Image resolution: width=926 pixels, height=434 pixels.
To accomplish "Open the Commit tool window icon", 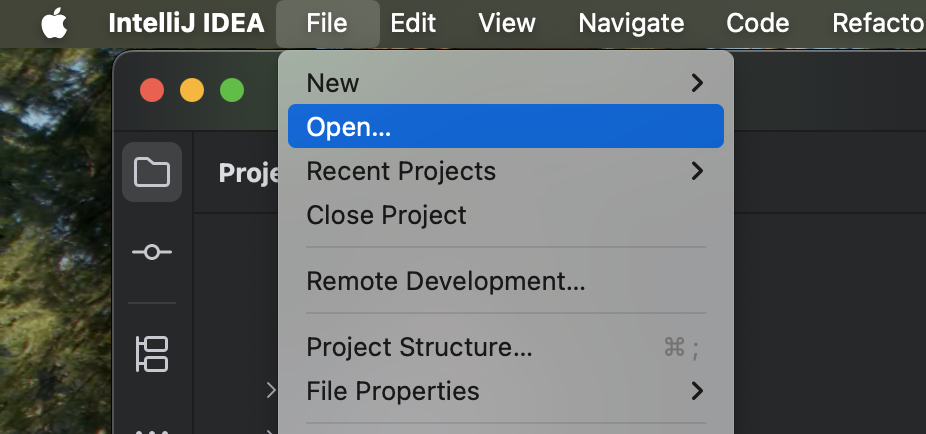I will (x=151, y=252).
